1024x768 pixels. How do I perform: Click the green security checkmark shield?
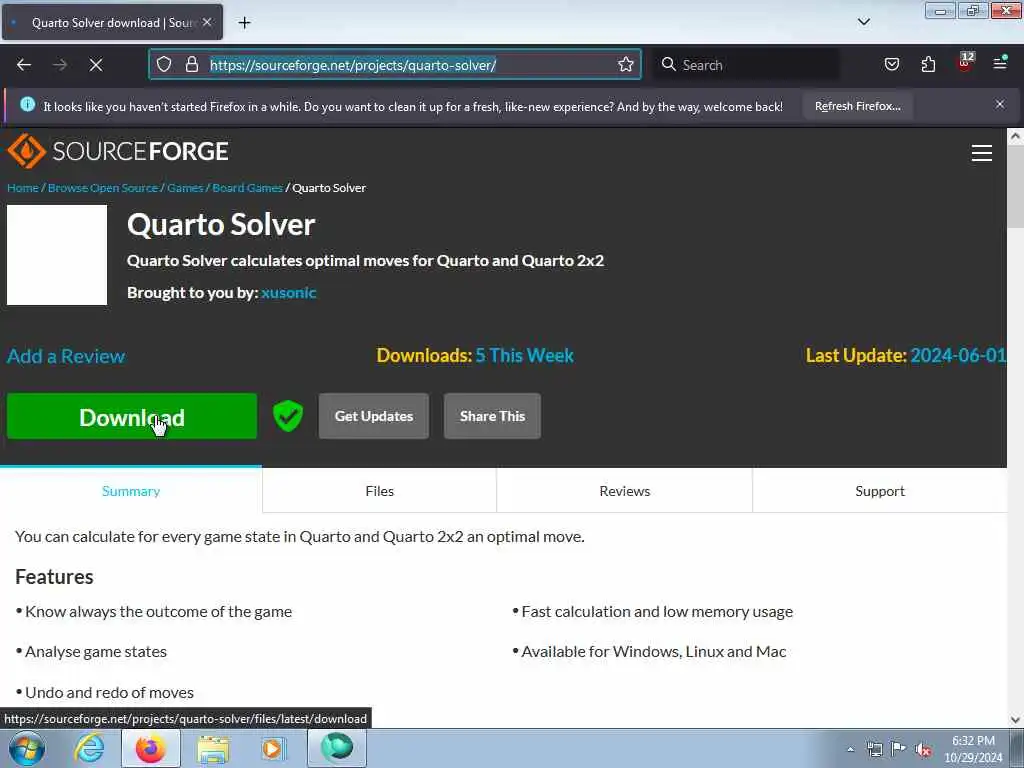coord(288,416)
